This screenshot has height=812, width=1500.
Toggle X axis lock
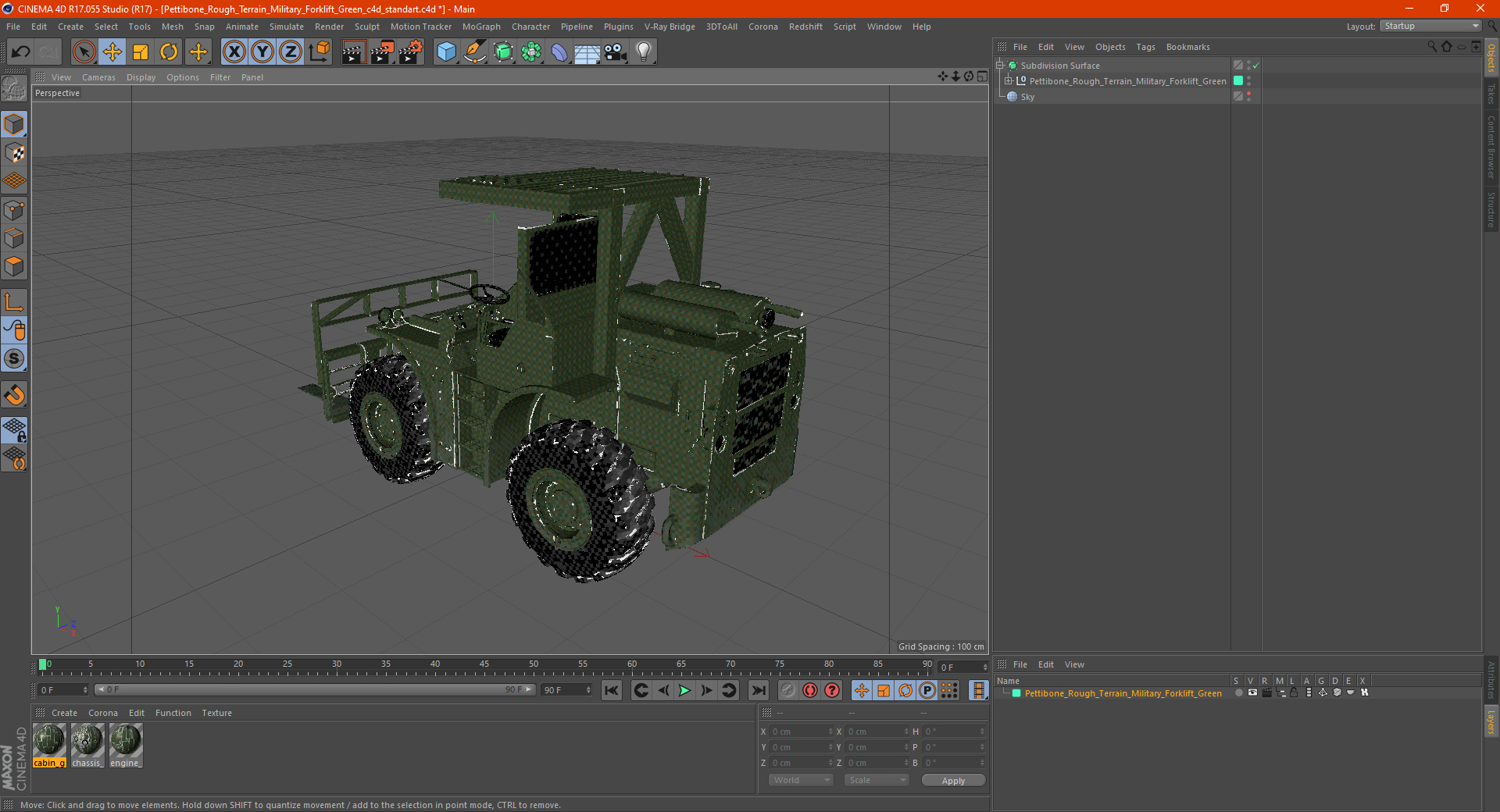coord(234,52)
